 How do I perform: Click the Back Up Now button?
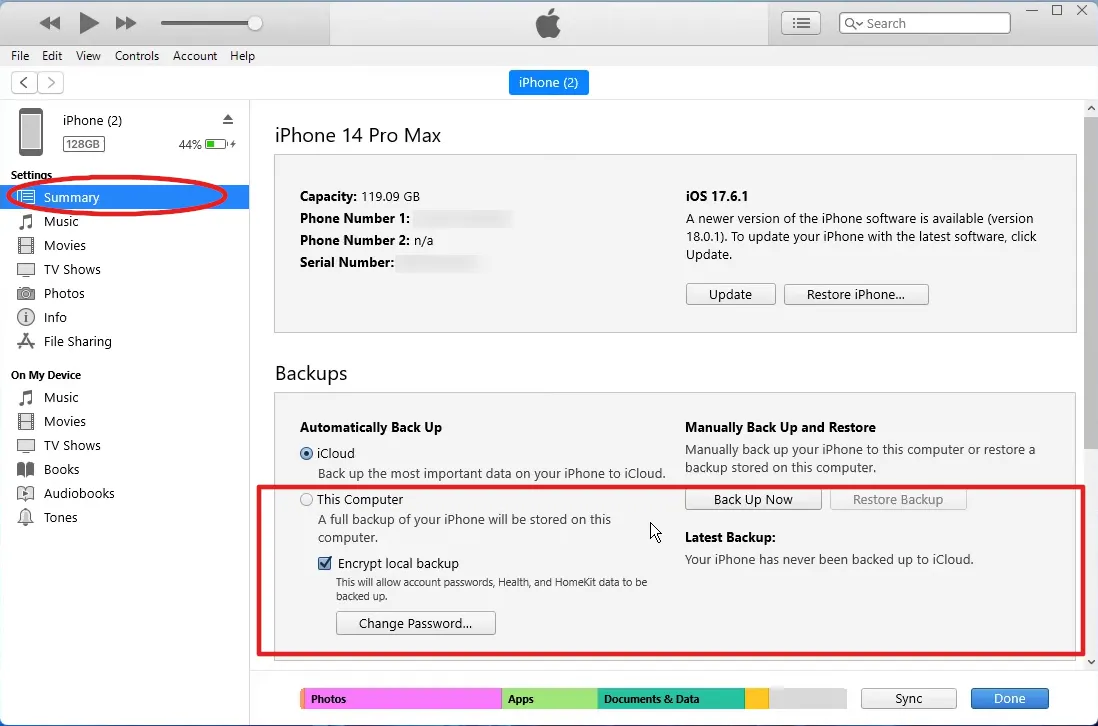pos(753,498)
